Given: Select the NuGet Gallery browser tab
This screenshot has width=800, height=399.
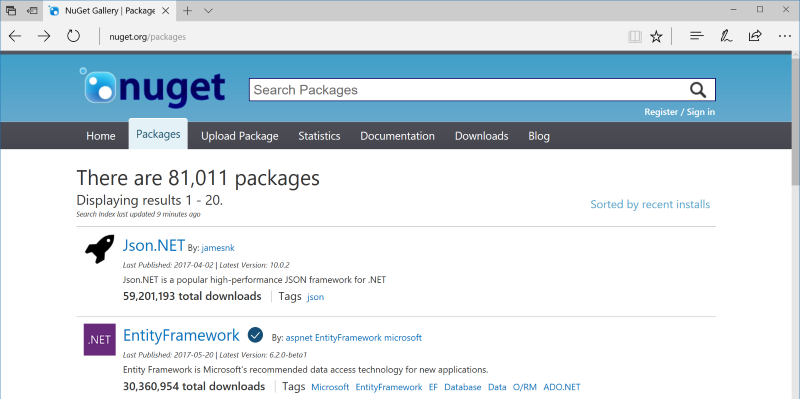Looking at the screenshot, I should click(110, 10).
